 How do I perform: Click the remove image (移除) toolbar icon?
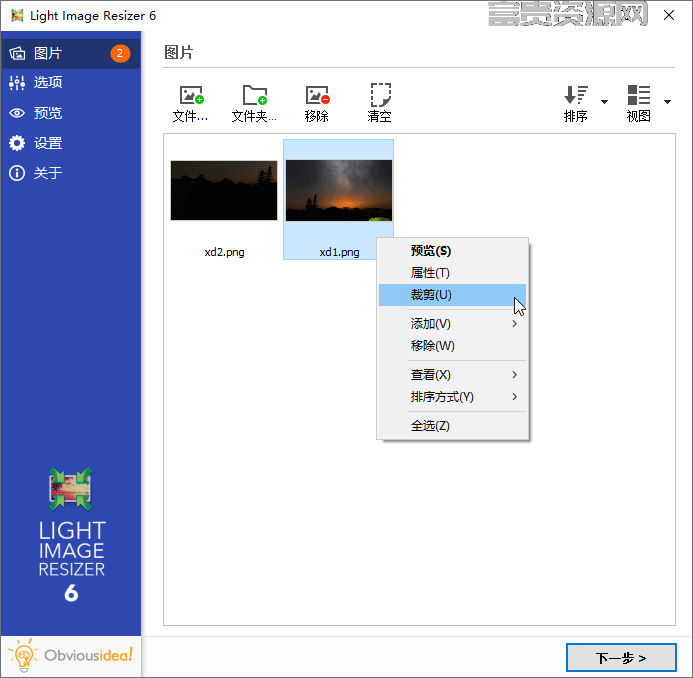[x=317, y=95]
